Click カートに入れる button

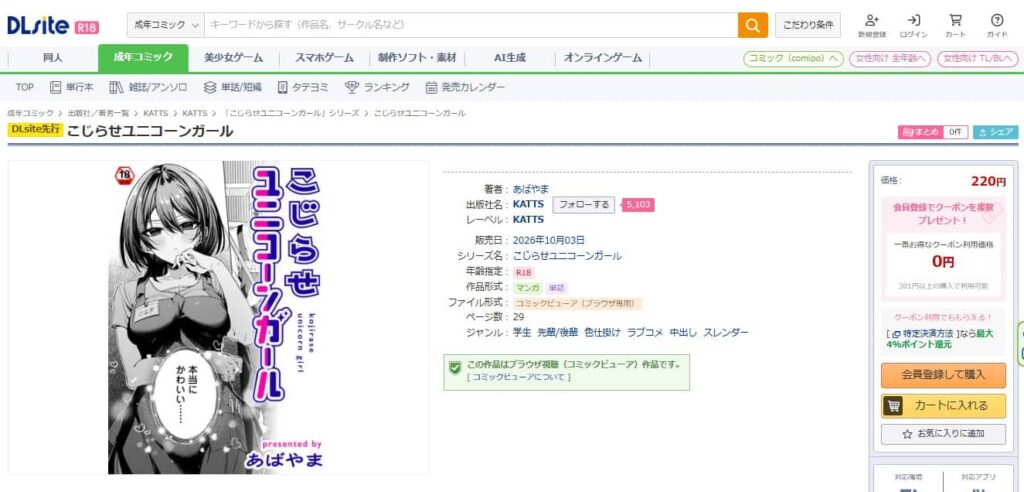tap(943, 405)
